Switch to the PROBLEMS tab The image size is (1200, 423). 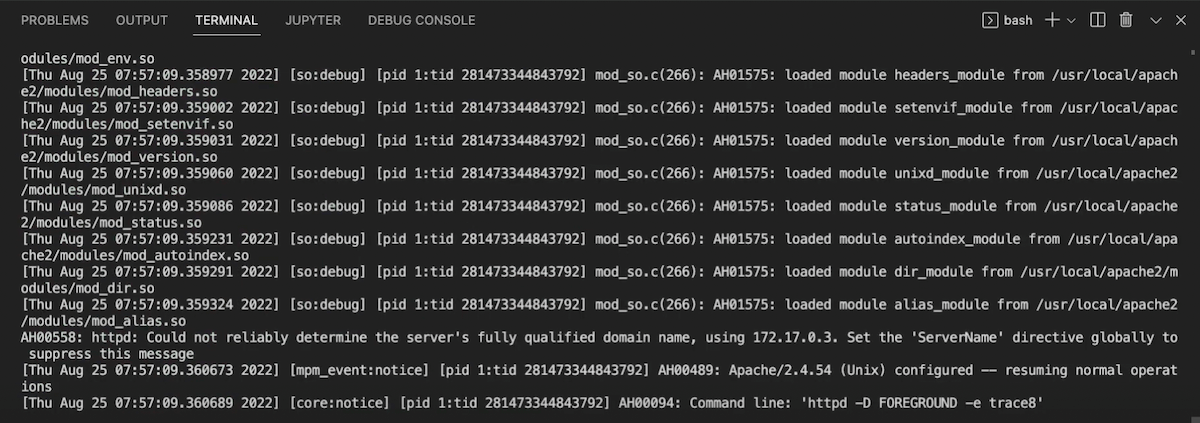point(55,20)
